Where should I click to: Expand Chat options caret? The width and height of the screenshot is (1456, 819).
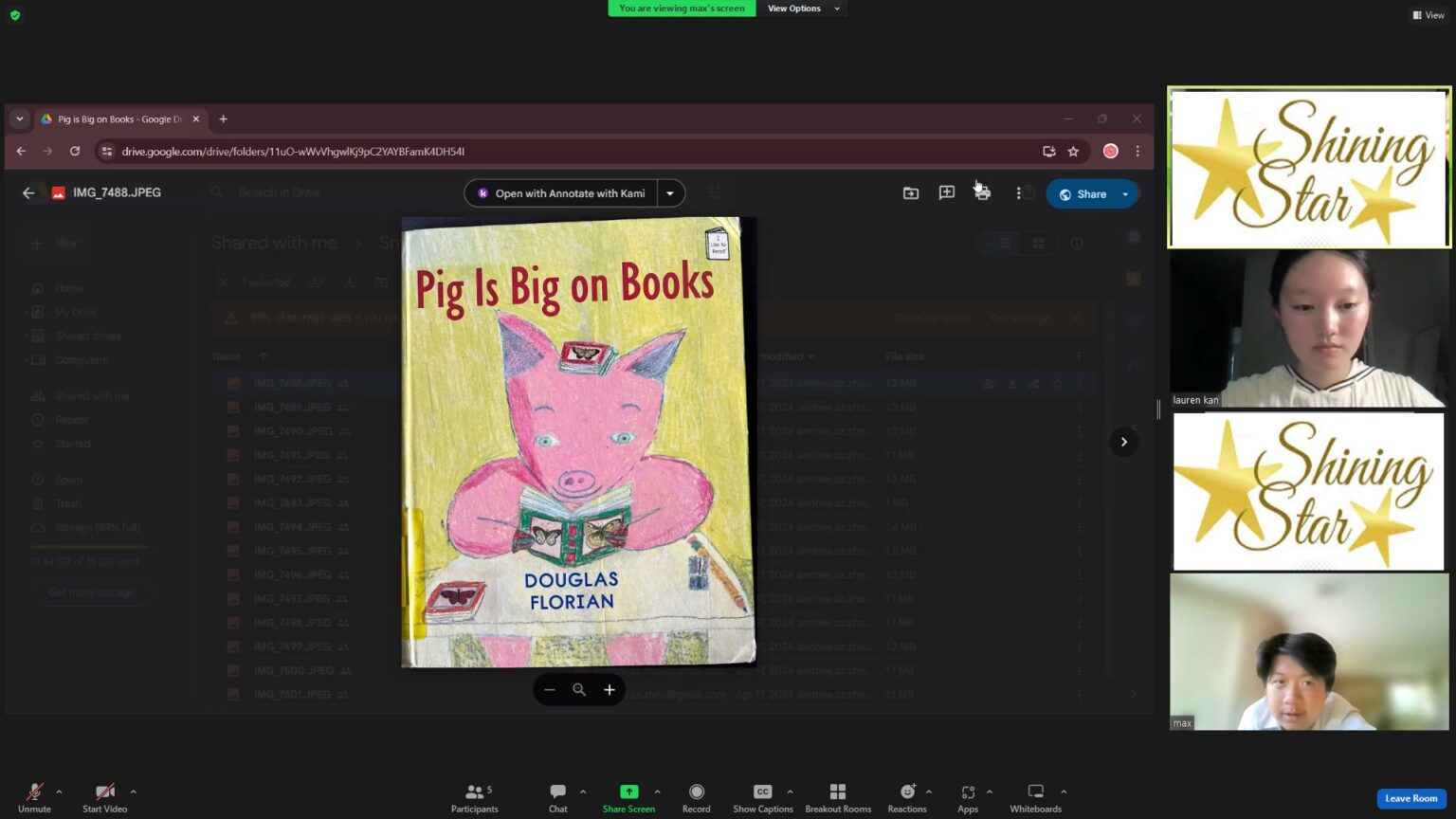[x=583, y=792]
